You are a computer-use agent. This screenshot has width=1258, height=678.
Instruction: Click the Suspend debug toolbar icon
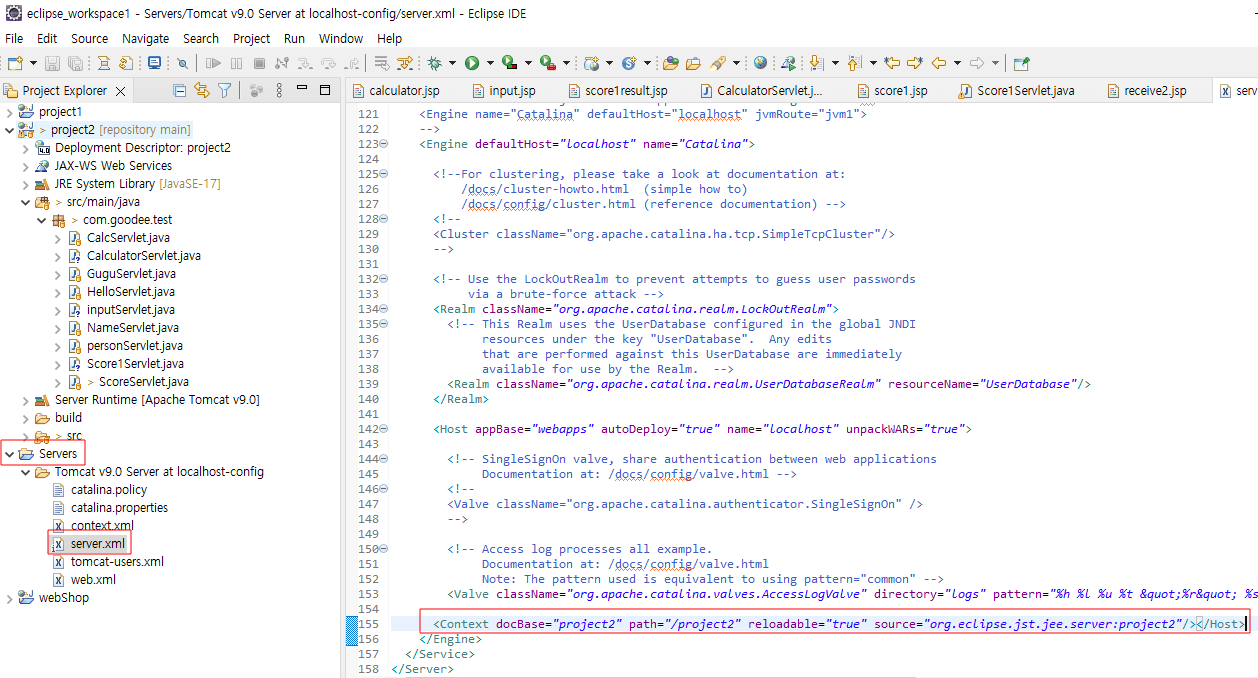tap(236, 63)
